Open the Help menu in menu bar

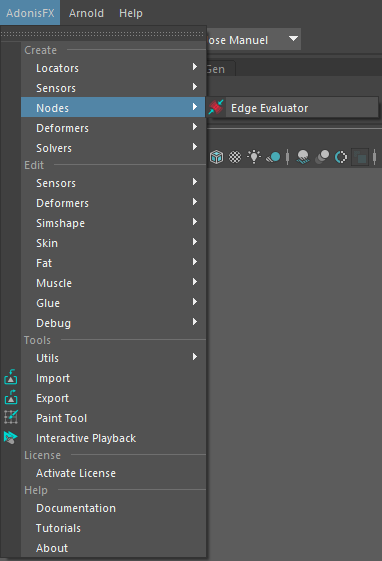tap(131, 13)
